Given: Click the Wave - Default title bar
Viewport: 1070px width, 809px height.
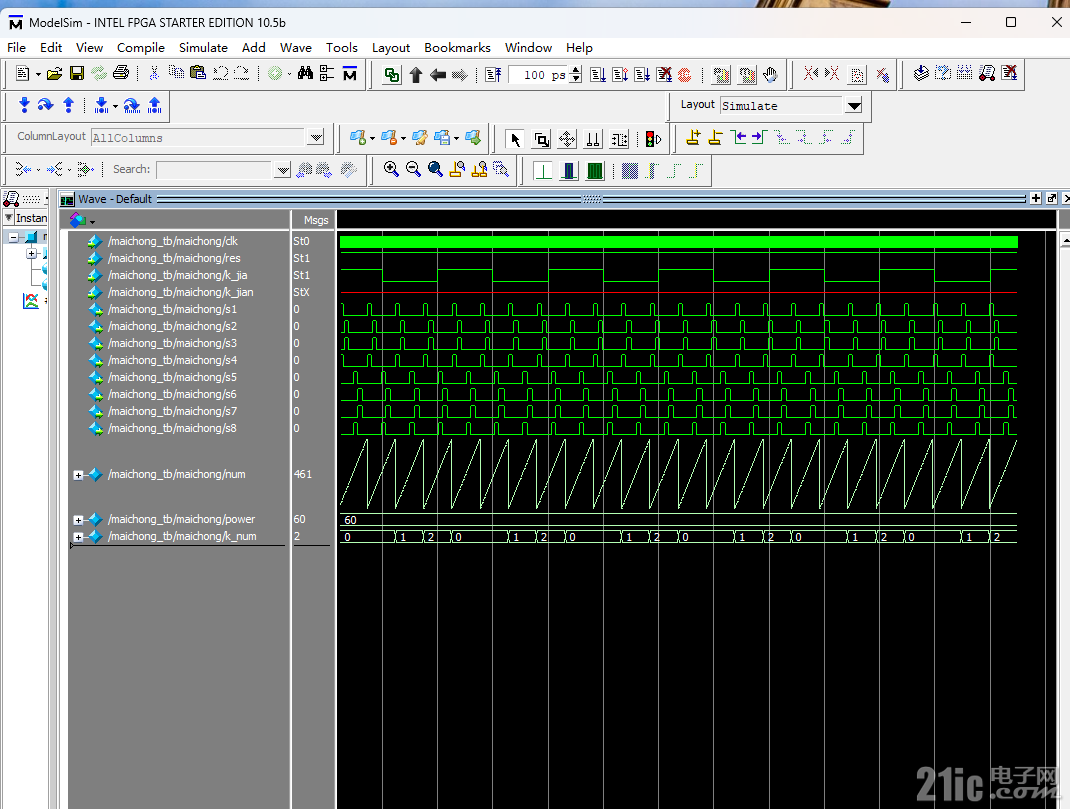Looking at the screenshot, I should (543, 199).
